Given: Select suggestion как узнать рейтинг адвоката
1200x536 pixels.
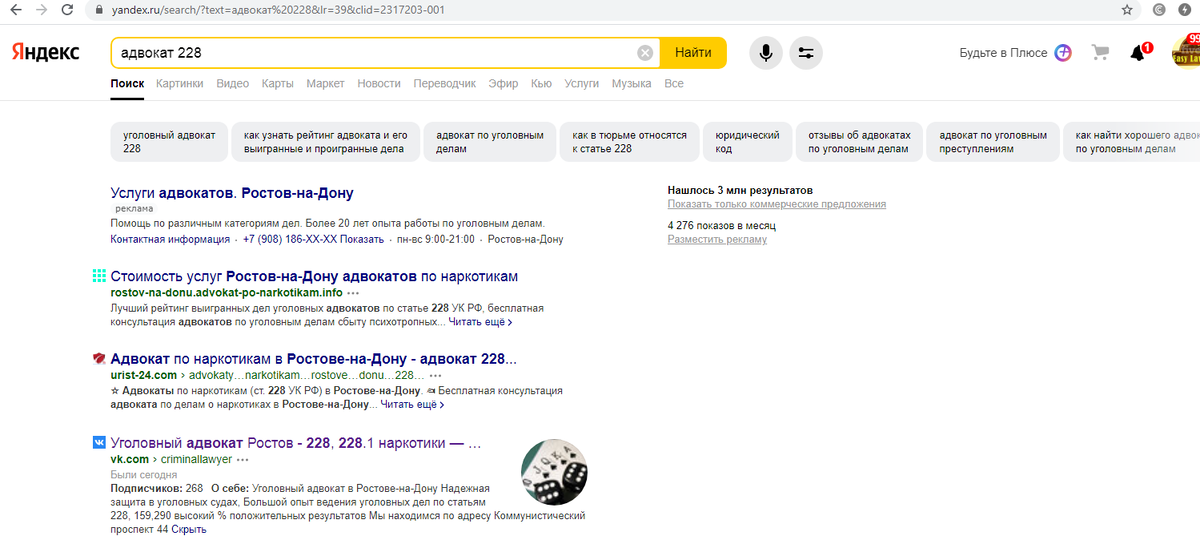Looking at the screenshot, I should (326, 141).
